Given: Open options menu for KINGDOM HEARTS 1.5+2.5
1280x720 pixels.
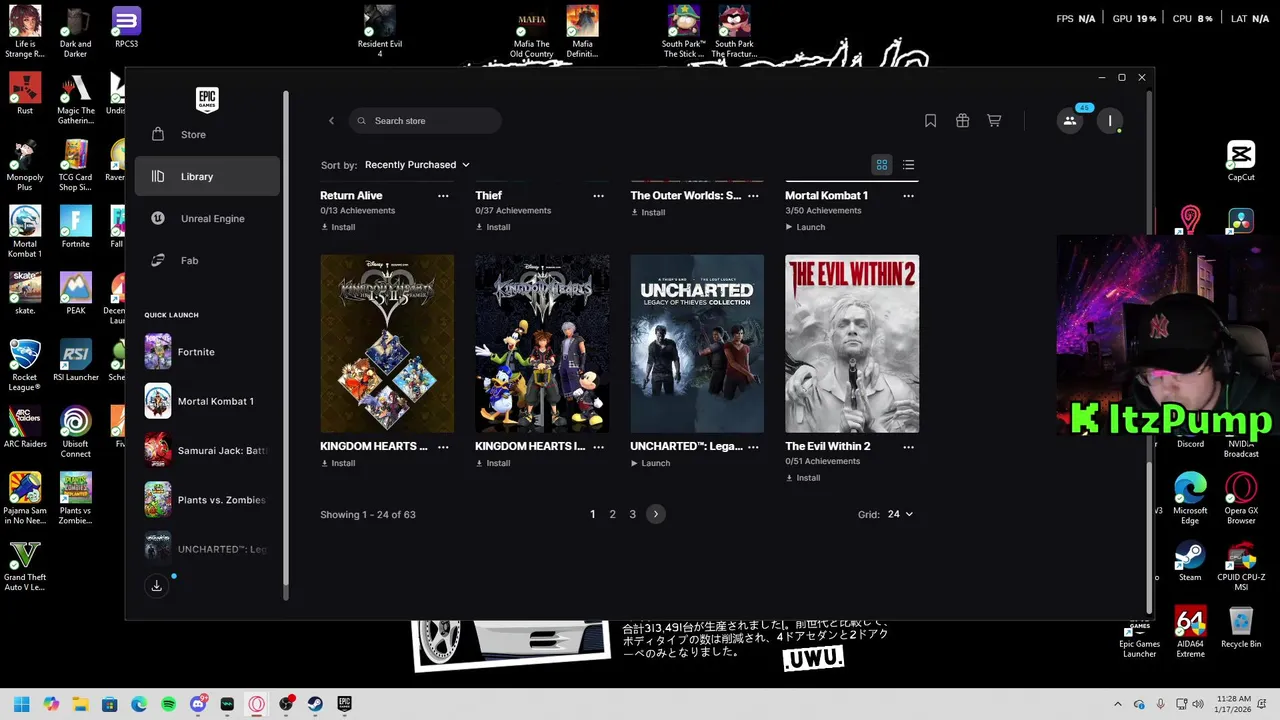Looking at the screenshot, I should [443, 447].
